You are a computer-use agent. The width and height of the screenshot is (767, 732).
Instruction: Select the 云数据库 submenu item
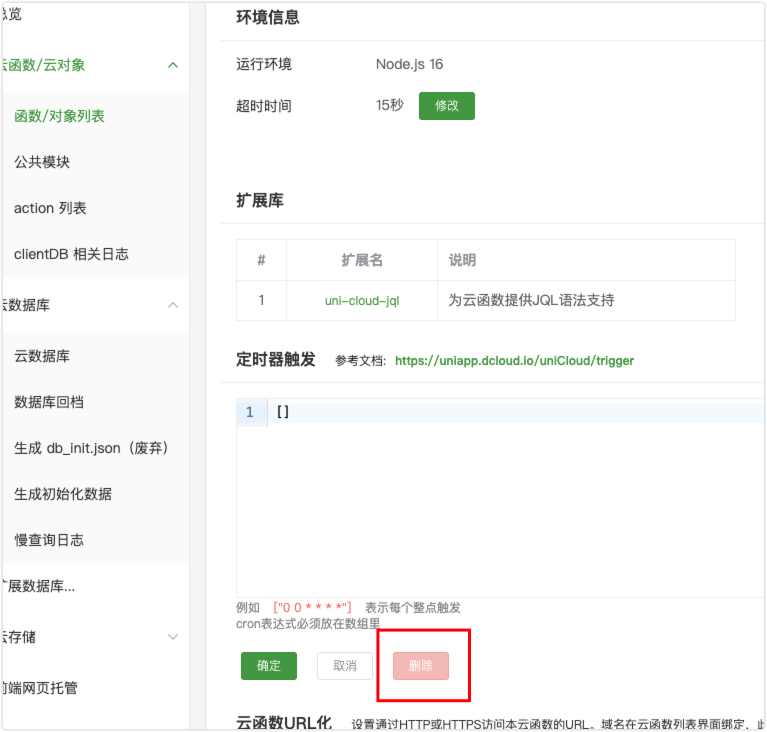(x=42, y=356)
